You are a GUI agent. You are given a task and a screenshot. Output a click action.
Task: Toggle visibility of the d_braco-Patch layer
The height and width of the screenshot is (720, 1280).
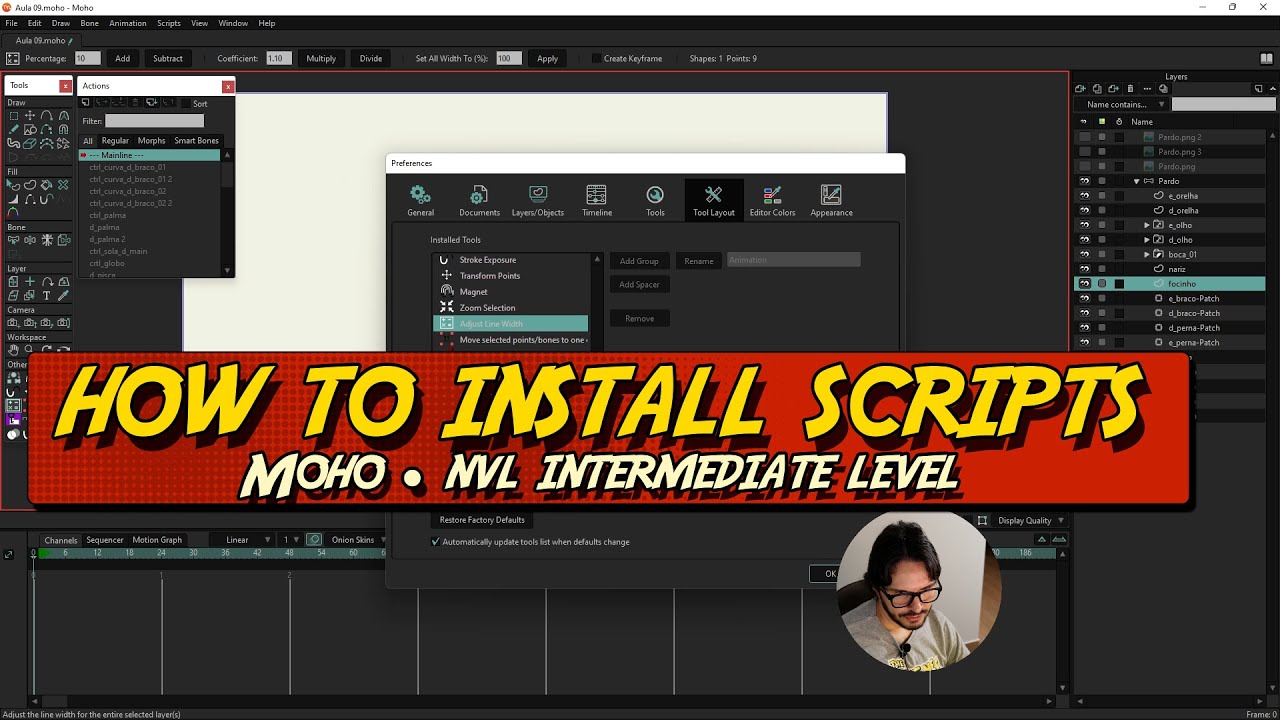(x=1084, y=313)
